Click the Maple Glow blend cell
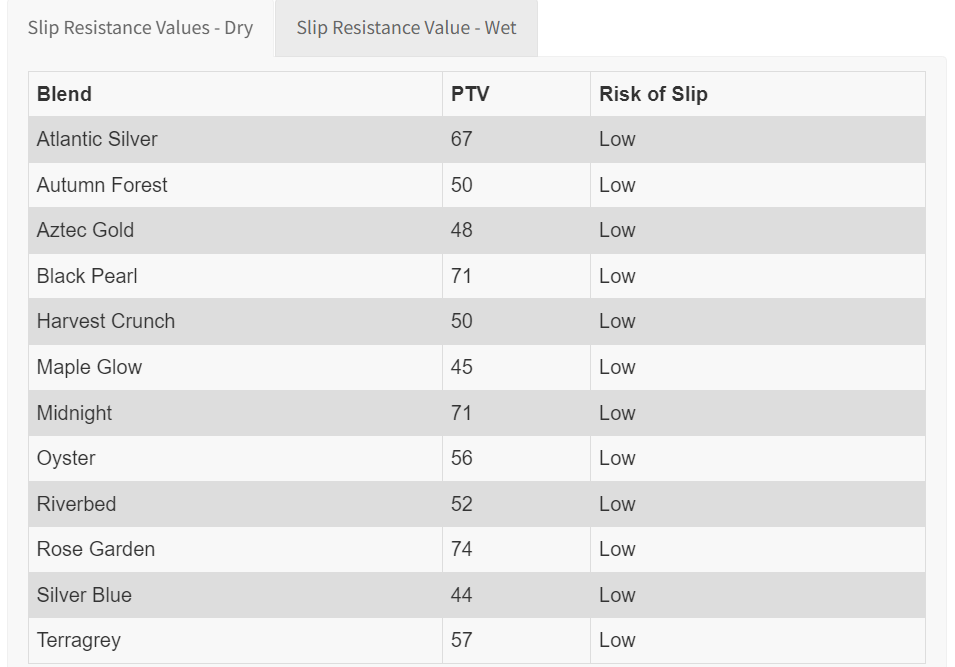The image size is (955, 667). pos(89,367)
